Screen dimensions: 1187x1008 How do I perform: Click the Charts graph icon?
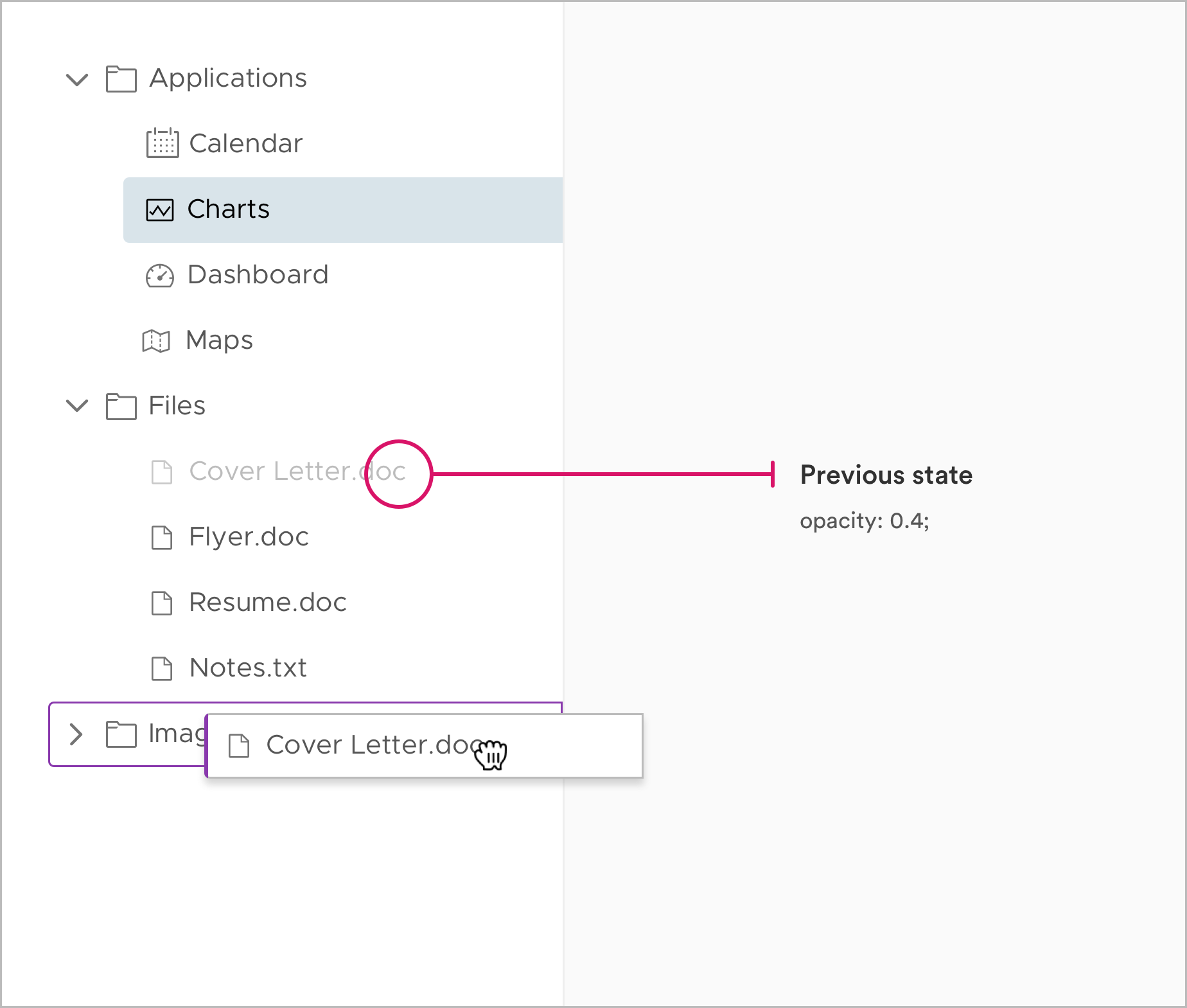click(160, 209)
